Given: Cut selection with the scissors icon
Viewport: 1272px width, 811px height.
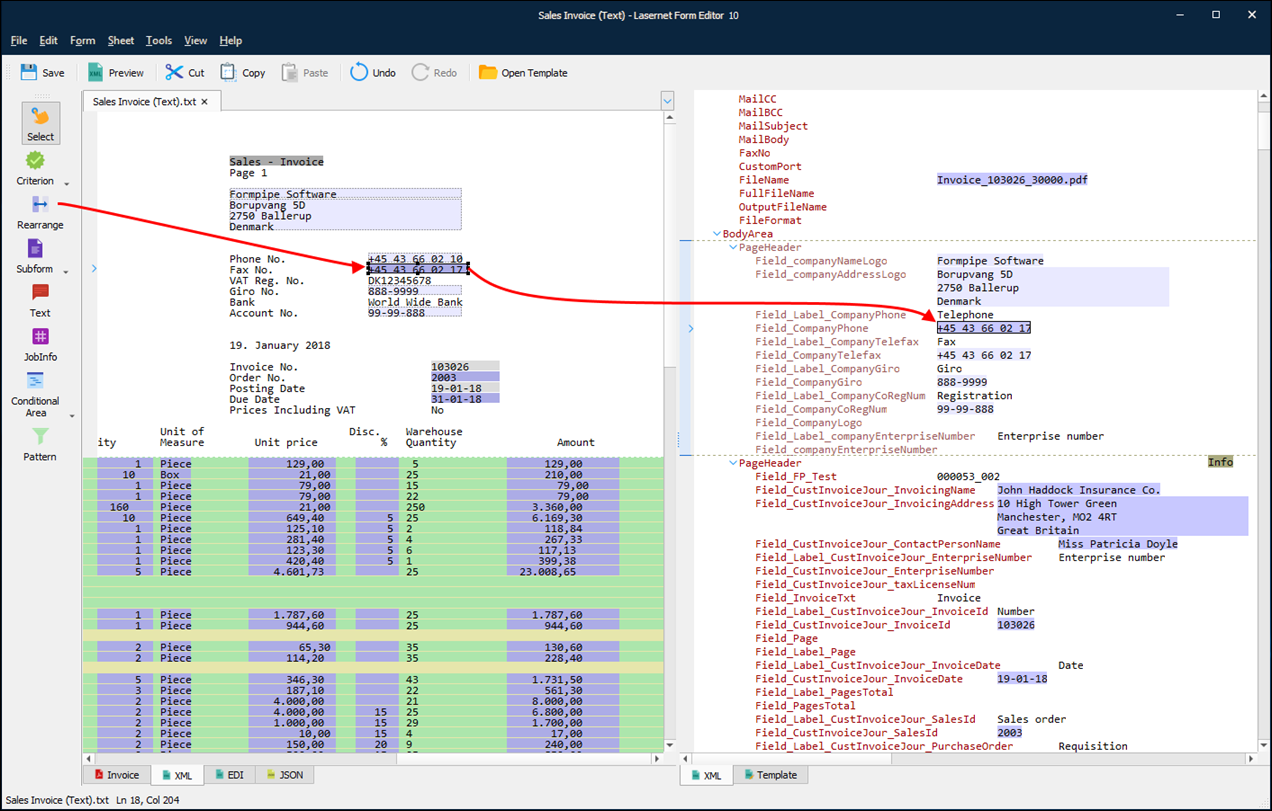Looking at the screenshot, I should 174,72.
